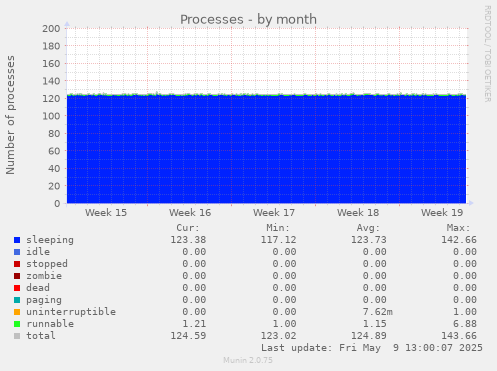This screenshot has height=371, width=497.
Task: Click the zombie legend color swatch
Action: [17, 276]
